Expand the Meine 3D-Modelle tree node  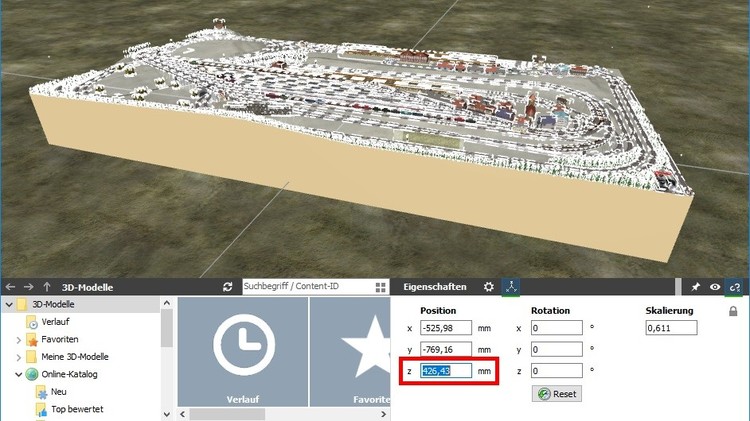pos(18,357)
